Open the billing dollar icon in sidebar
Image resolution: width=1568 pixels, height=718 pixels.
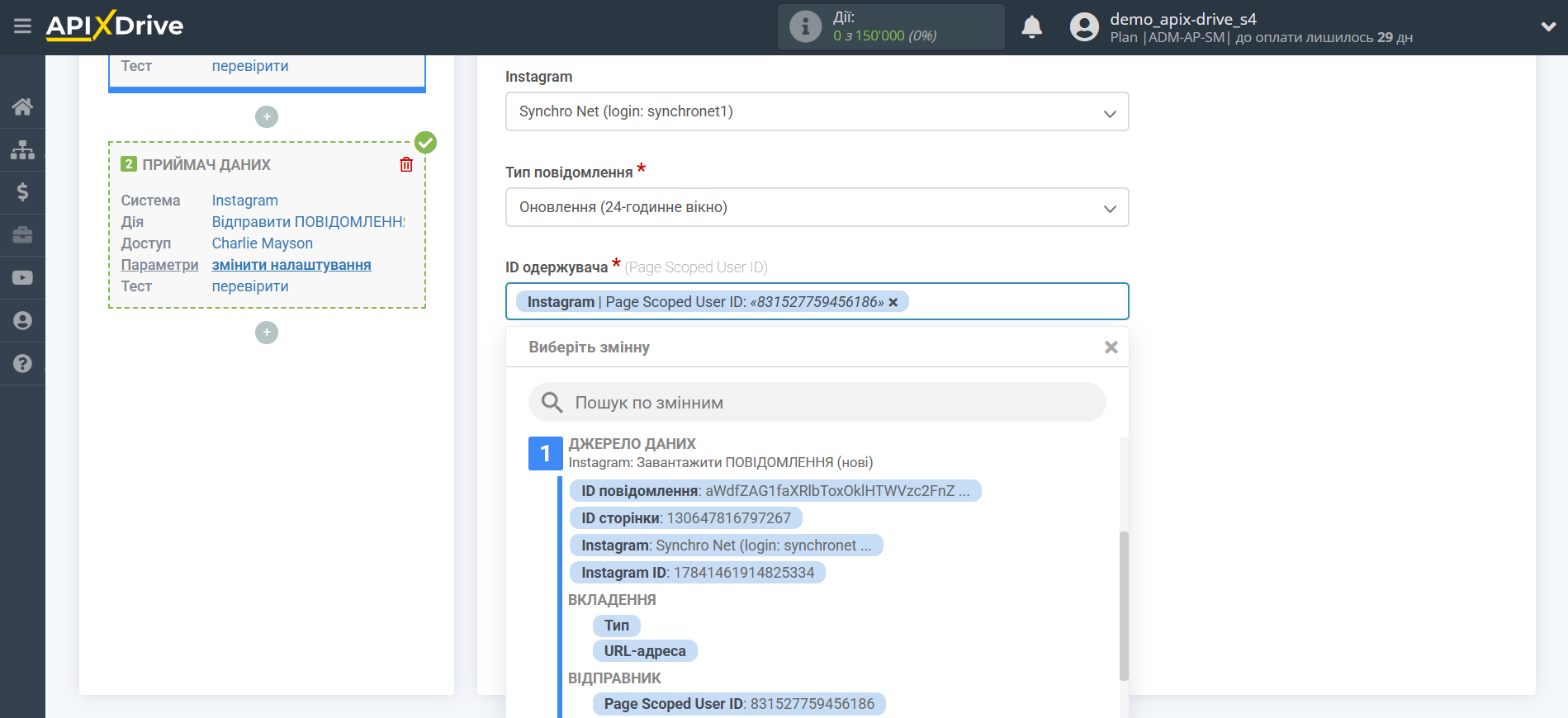tap(22, 192)
